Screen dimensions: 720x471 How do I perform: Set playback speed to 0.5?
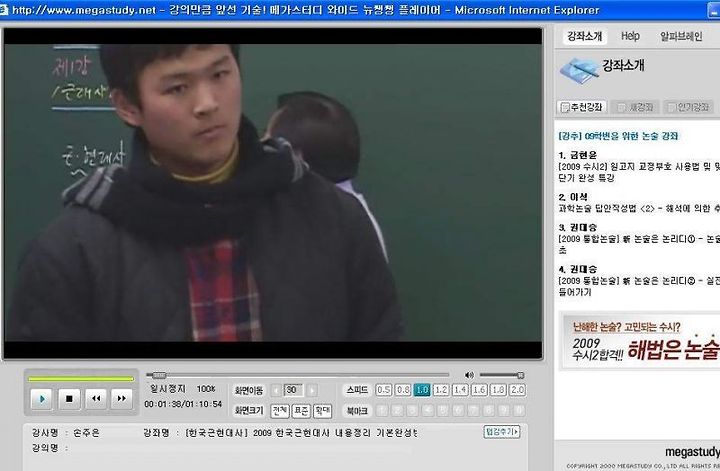[x=383, y=390]
